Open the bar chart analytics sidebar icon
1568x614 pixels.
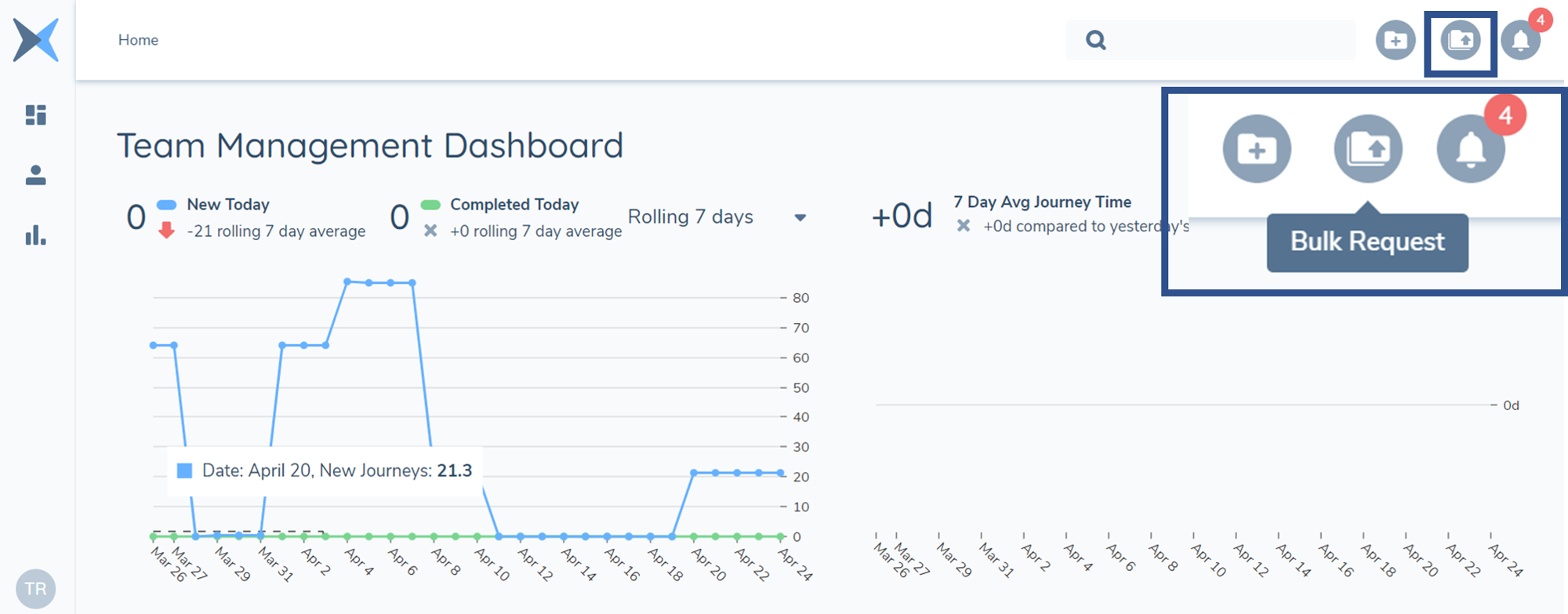(36, 234)
